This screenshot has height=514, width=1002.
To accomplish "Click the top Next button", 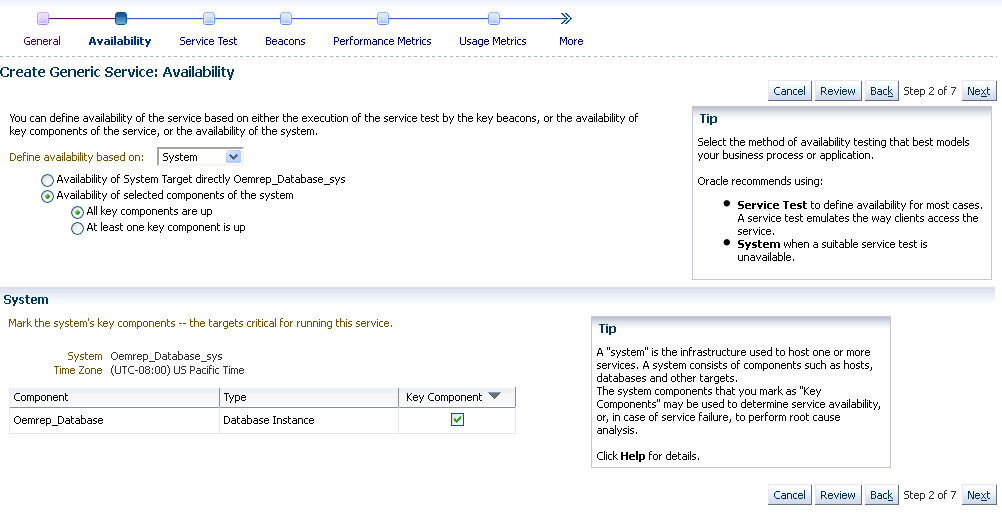I will pyautogui.click(x=978, y=91).
